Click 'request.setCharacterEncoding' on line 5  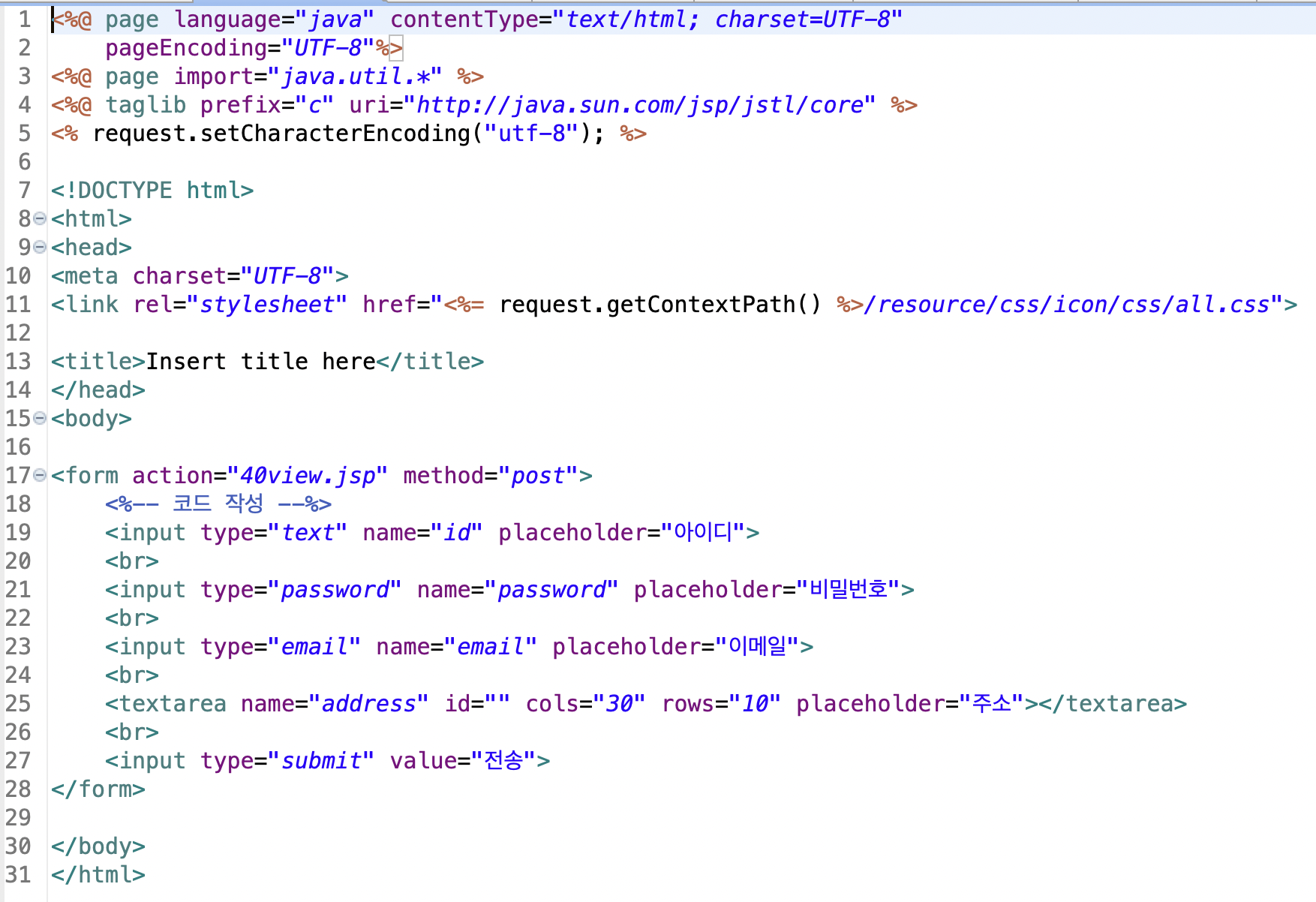[x=281, y=134]
